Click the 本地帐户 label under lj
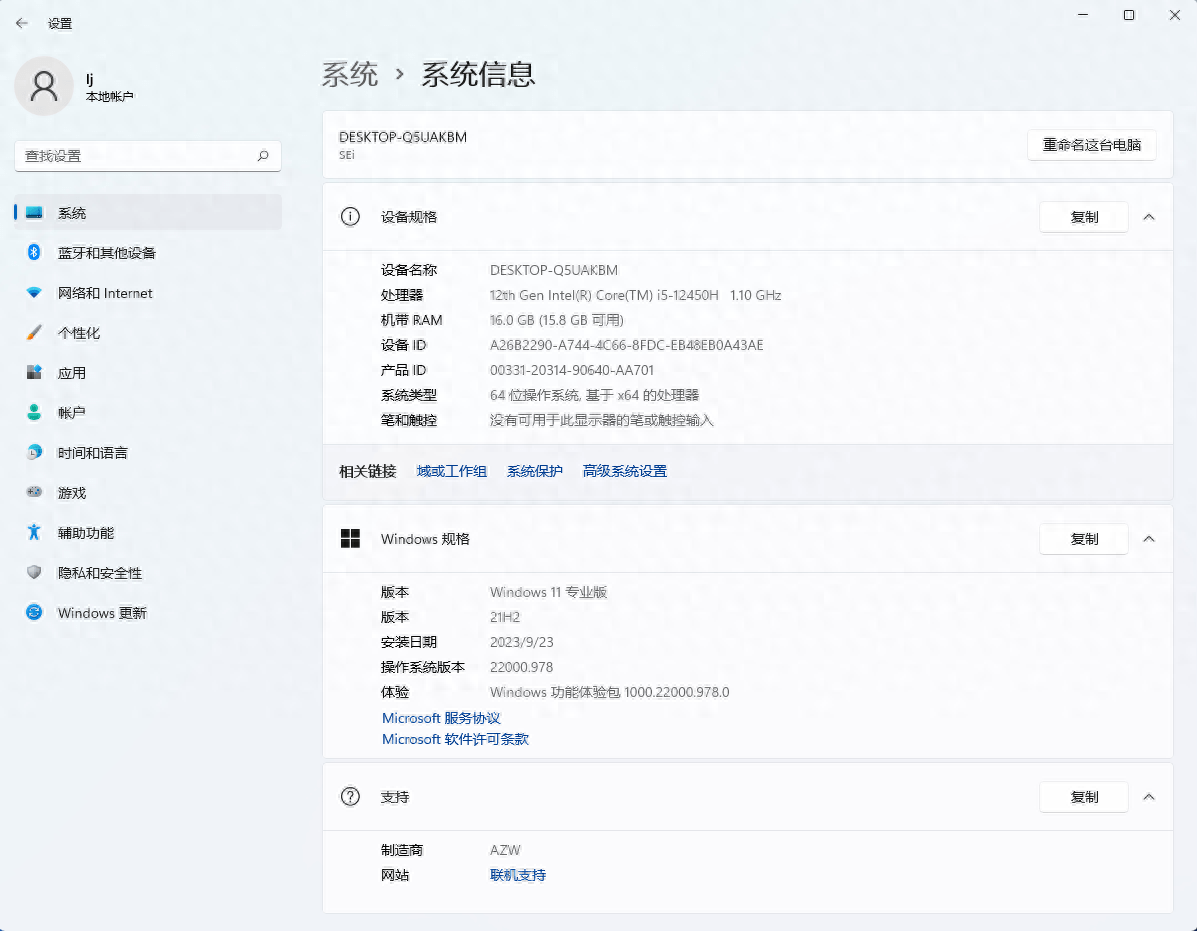Screen dimensions: 1197x931 110,97
